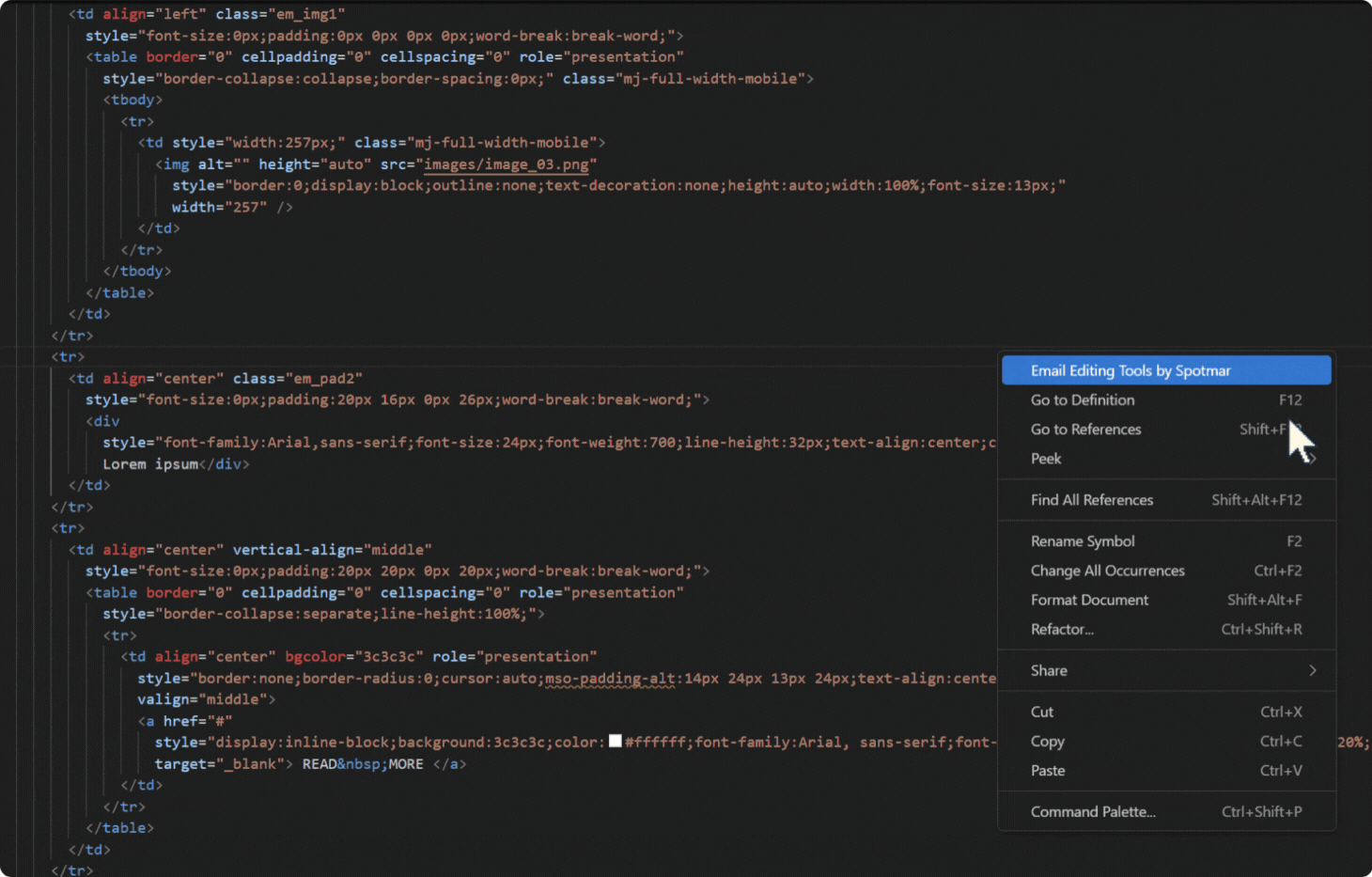
Task: Choose Change All Occurrences
Action: click(x=1107, y=571)
